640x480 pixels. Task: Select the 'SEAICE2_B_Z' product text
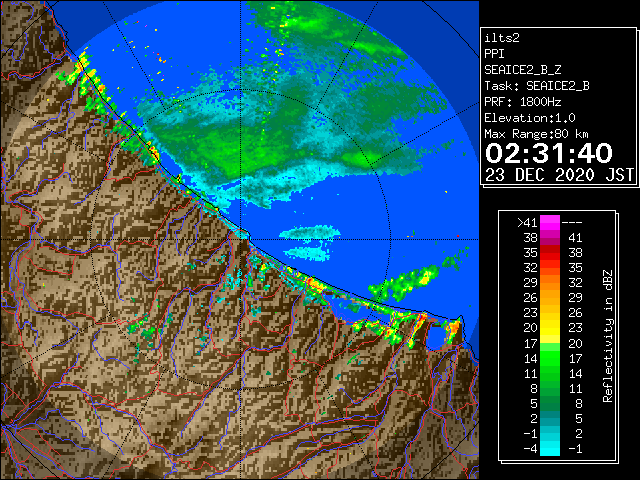coord(522,70)
